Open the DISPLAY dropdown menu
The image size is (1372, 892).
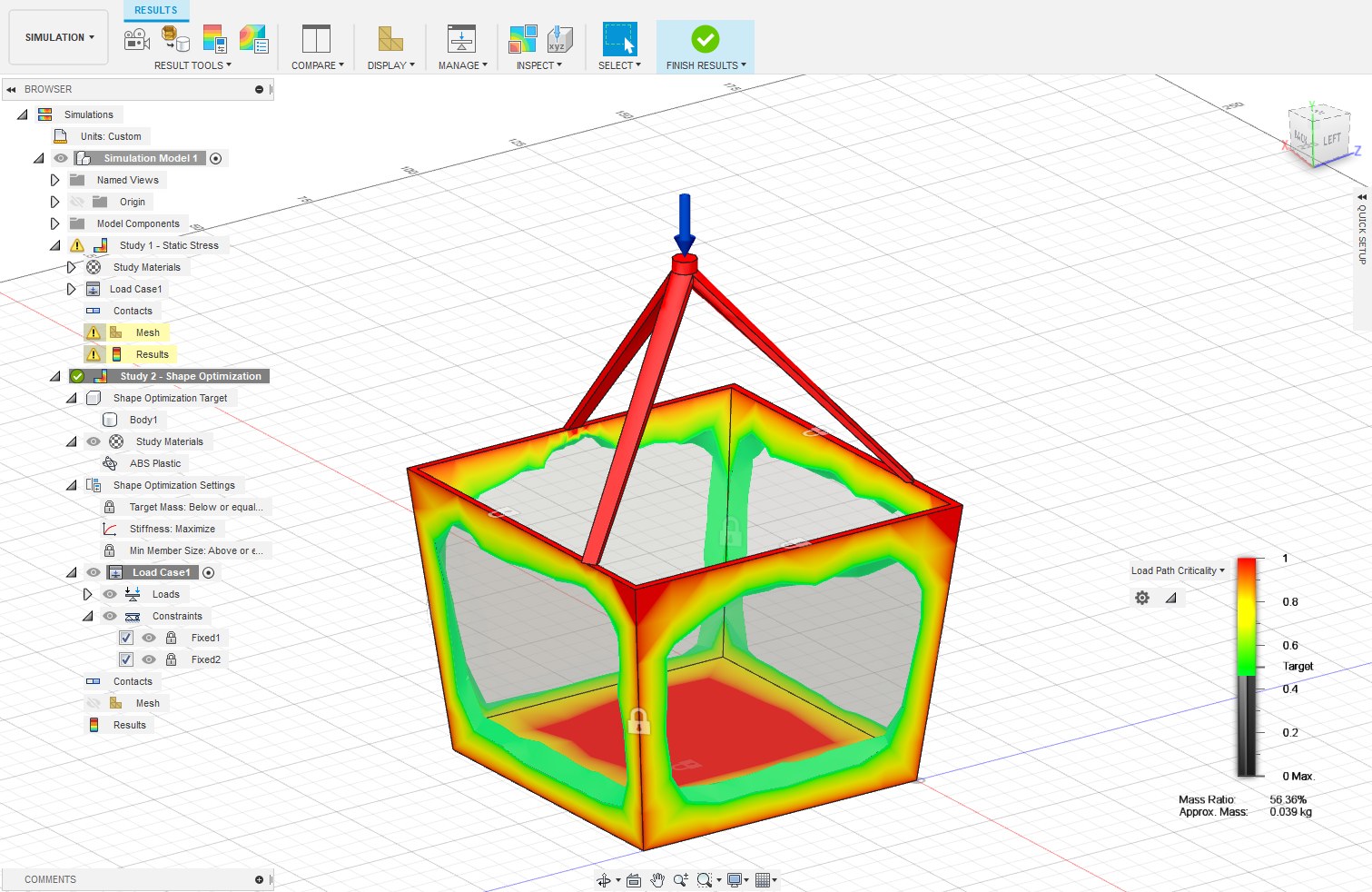[391, 65]
